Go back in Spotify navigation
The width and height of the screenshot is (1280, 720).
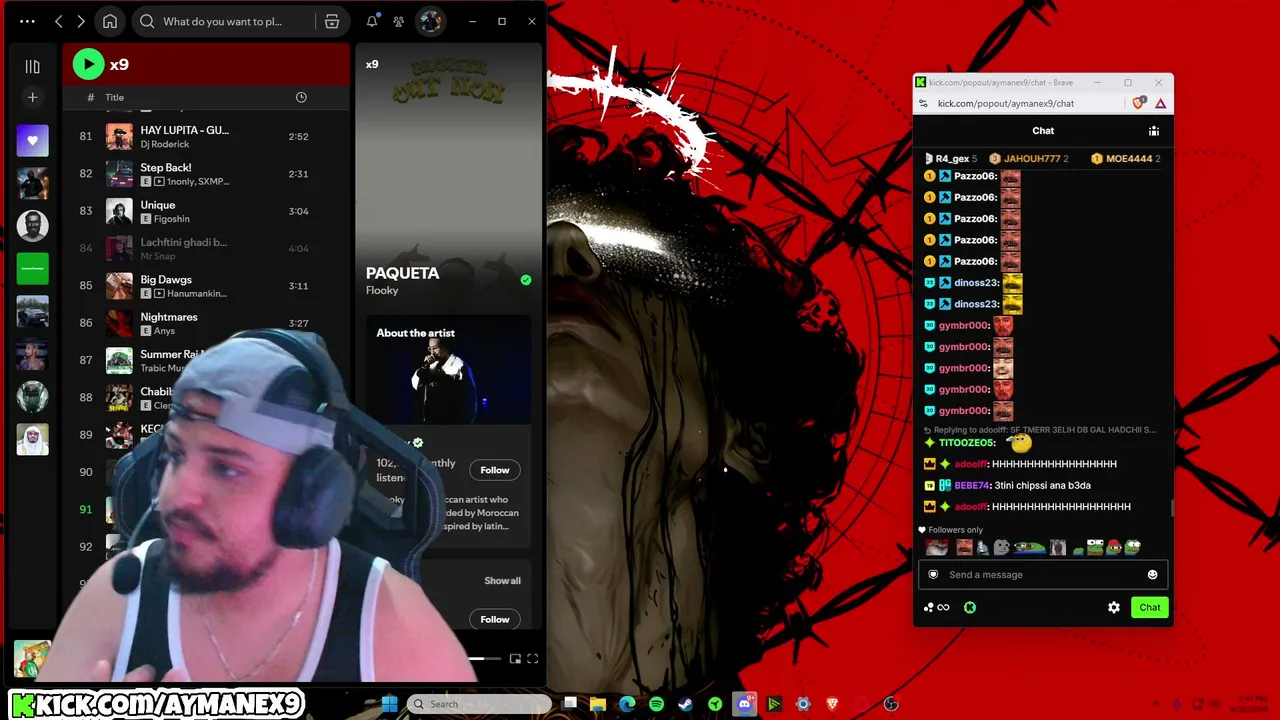click(x=59, y=21)
